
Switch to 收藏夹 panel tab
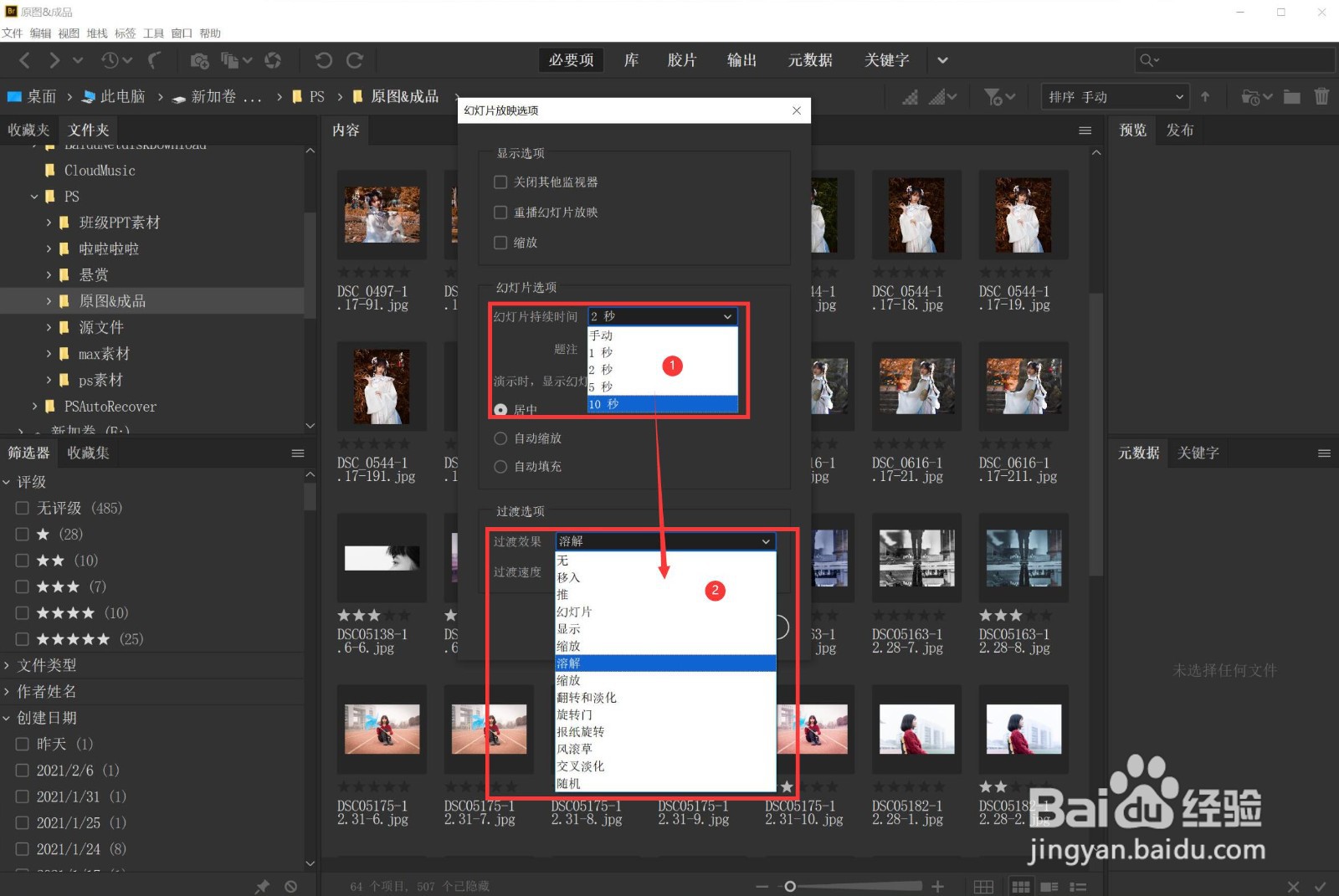28,131
